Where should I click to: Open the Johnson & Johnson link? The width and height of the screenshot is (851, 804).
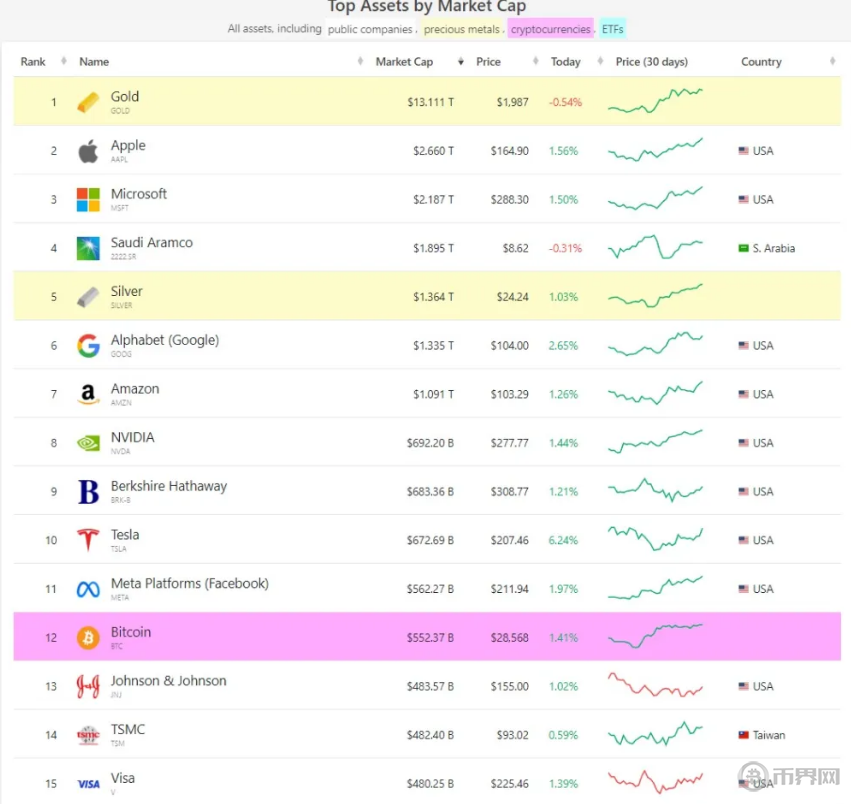[x=169, y=681]
